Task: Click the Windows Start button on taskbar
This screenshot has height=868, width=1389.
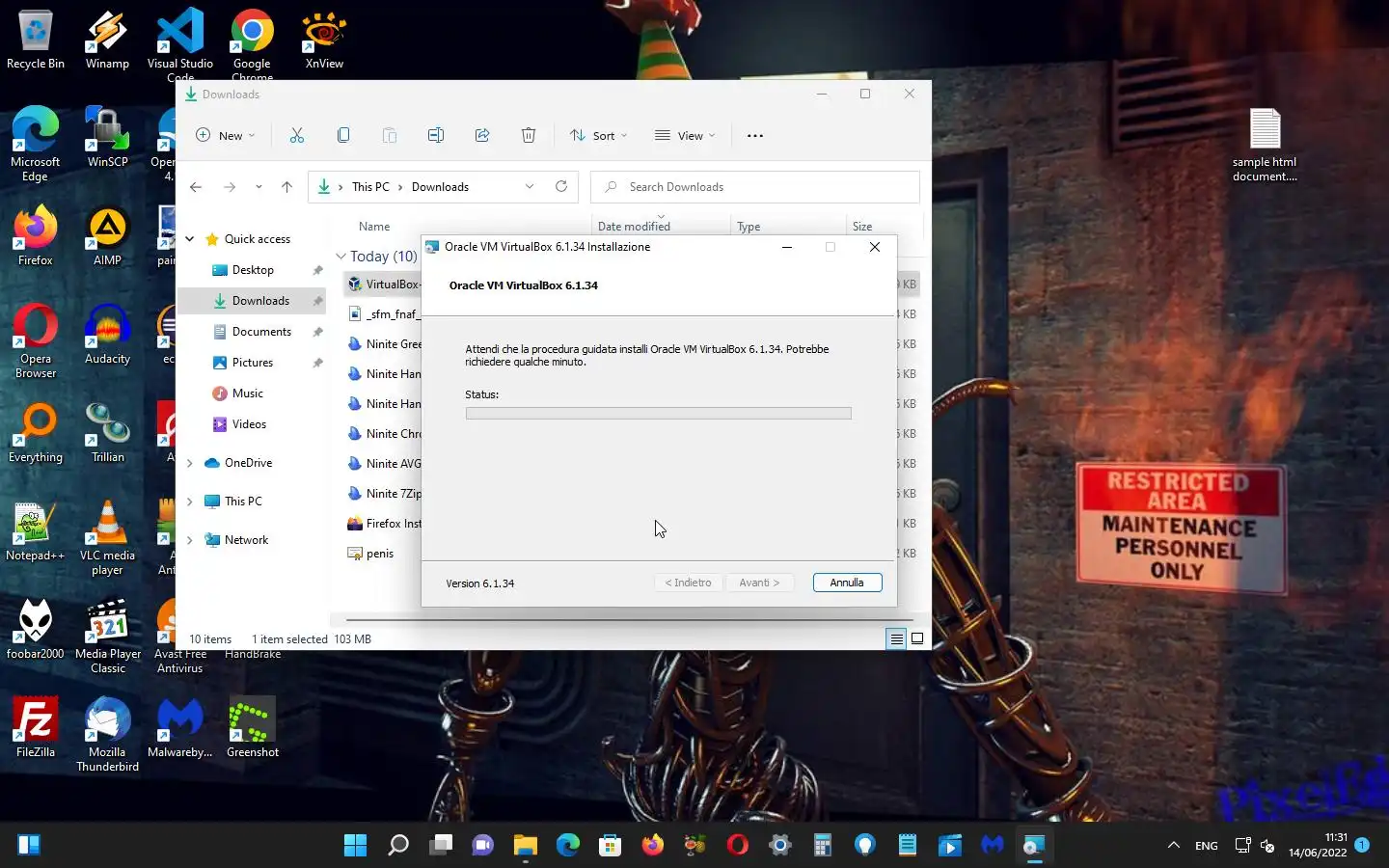Action: point(355,846)
